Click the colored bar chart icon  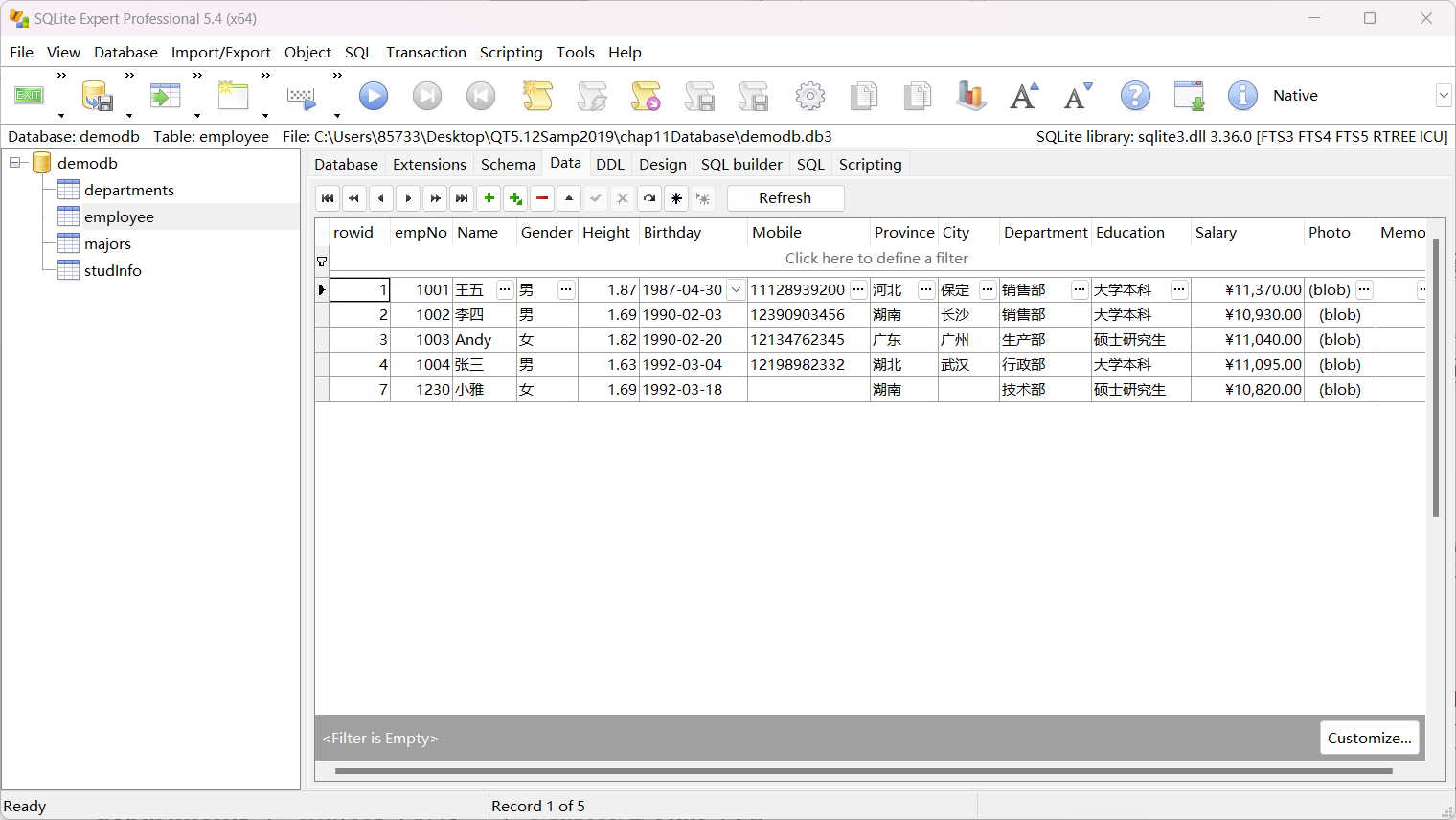point(970,96)
